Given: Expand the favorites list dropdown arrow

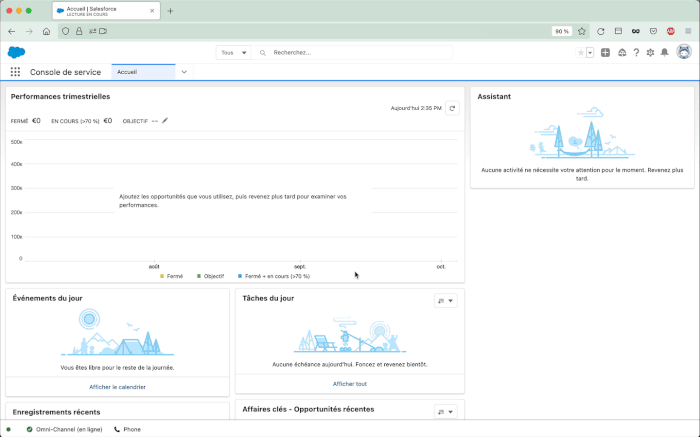Looking at the screenshot, I should 590,53.
